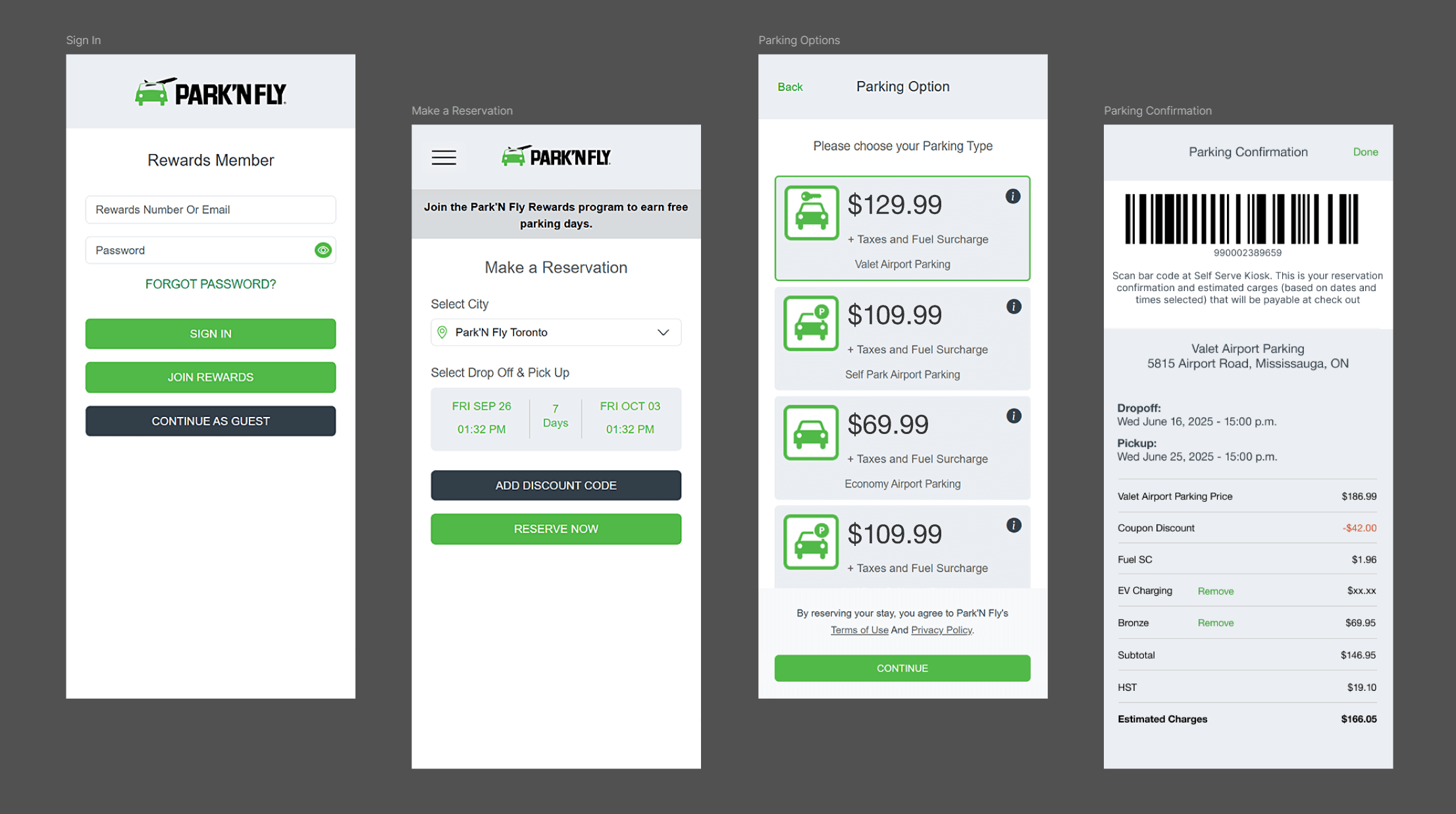Click info icon on $129.99 Valet option
Viewport: 1456px width, 814px height.
click(1012, 196)
